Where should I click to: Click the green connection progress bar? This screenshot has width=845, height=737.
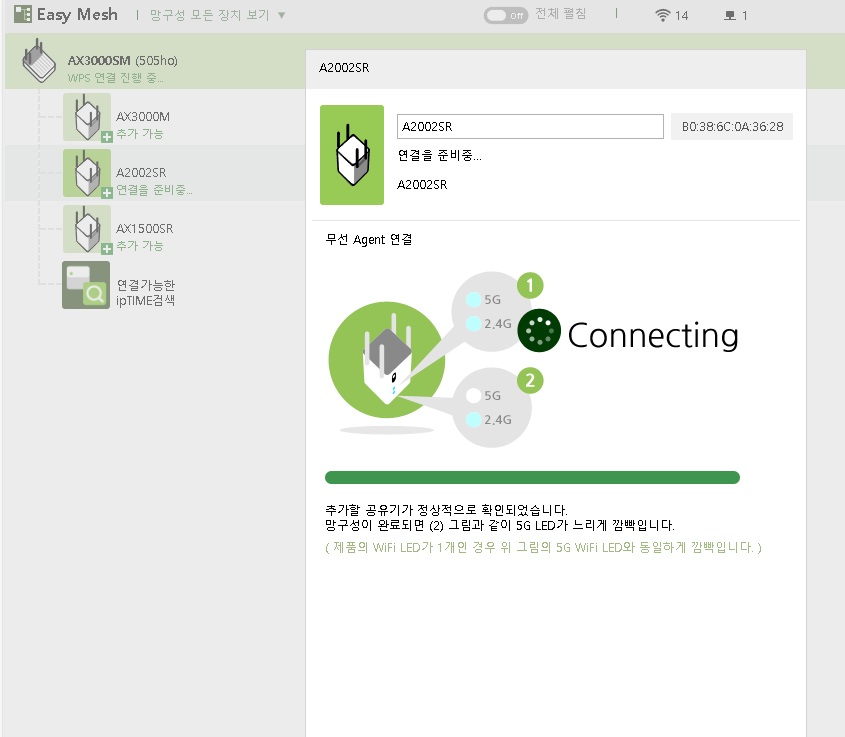(532, 477)
